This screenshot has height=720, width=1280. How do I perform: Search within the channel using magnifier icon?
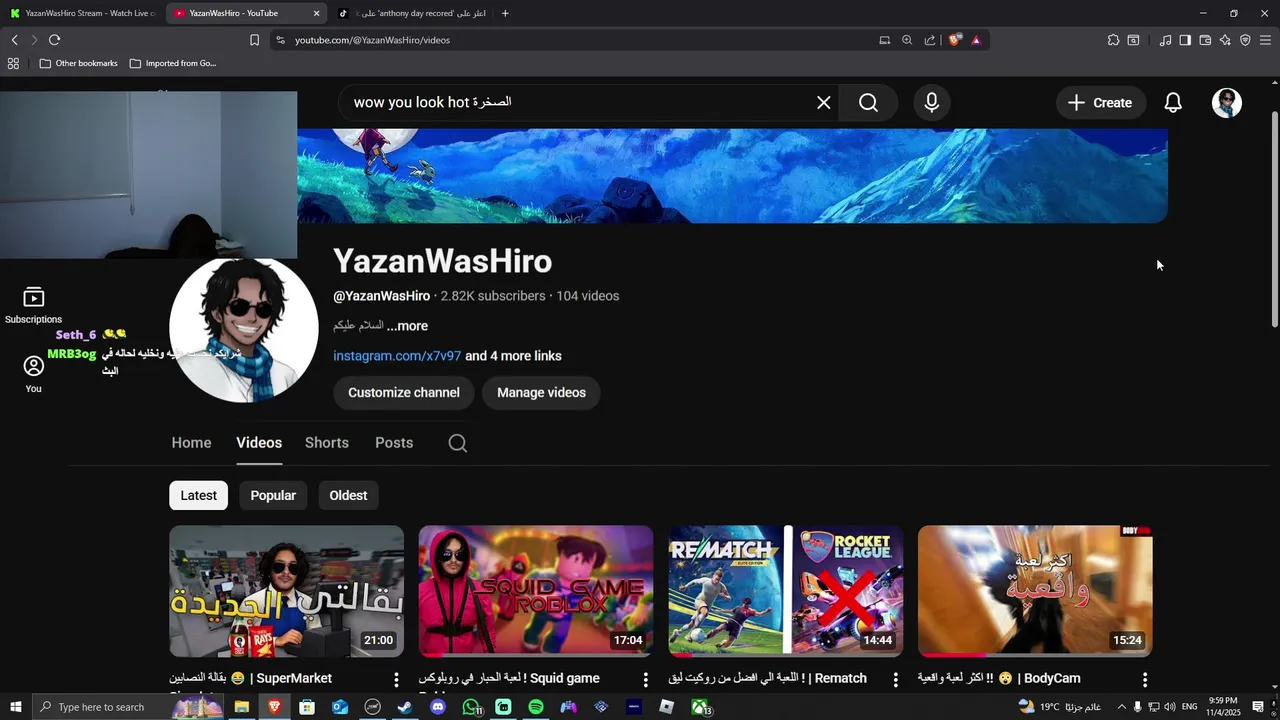[457, 443]
